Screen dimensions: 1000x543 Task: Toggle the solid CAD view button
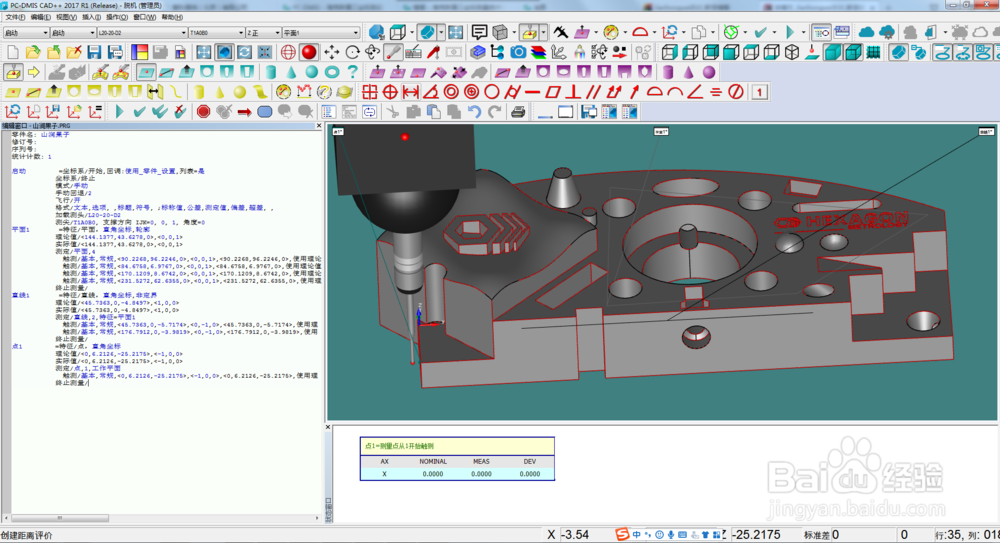point(429,32)
